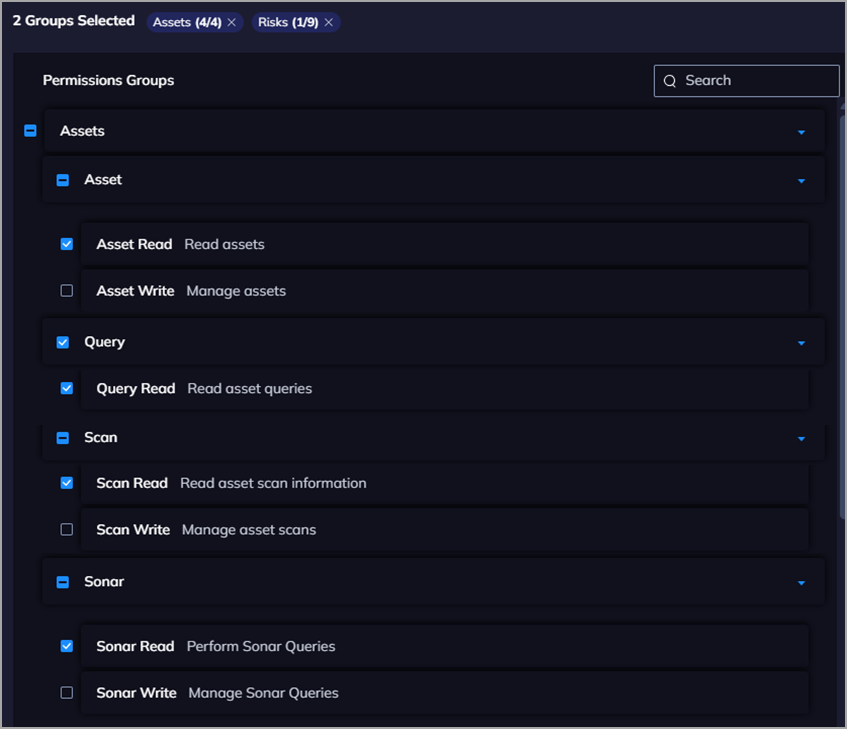This screenshot has width=847, height=729.
Task: Collapse the Asset subgroup using its arrow
Action: (801, 181)
